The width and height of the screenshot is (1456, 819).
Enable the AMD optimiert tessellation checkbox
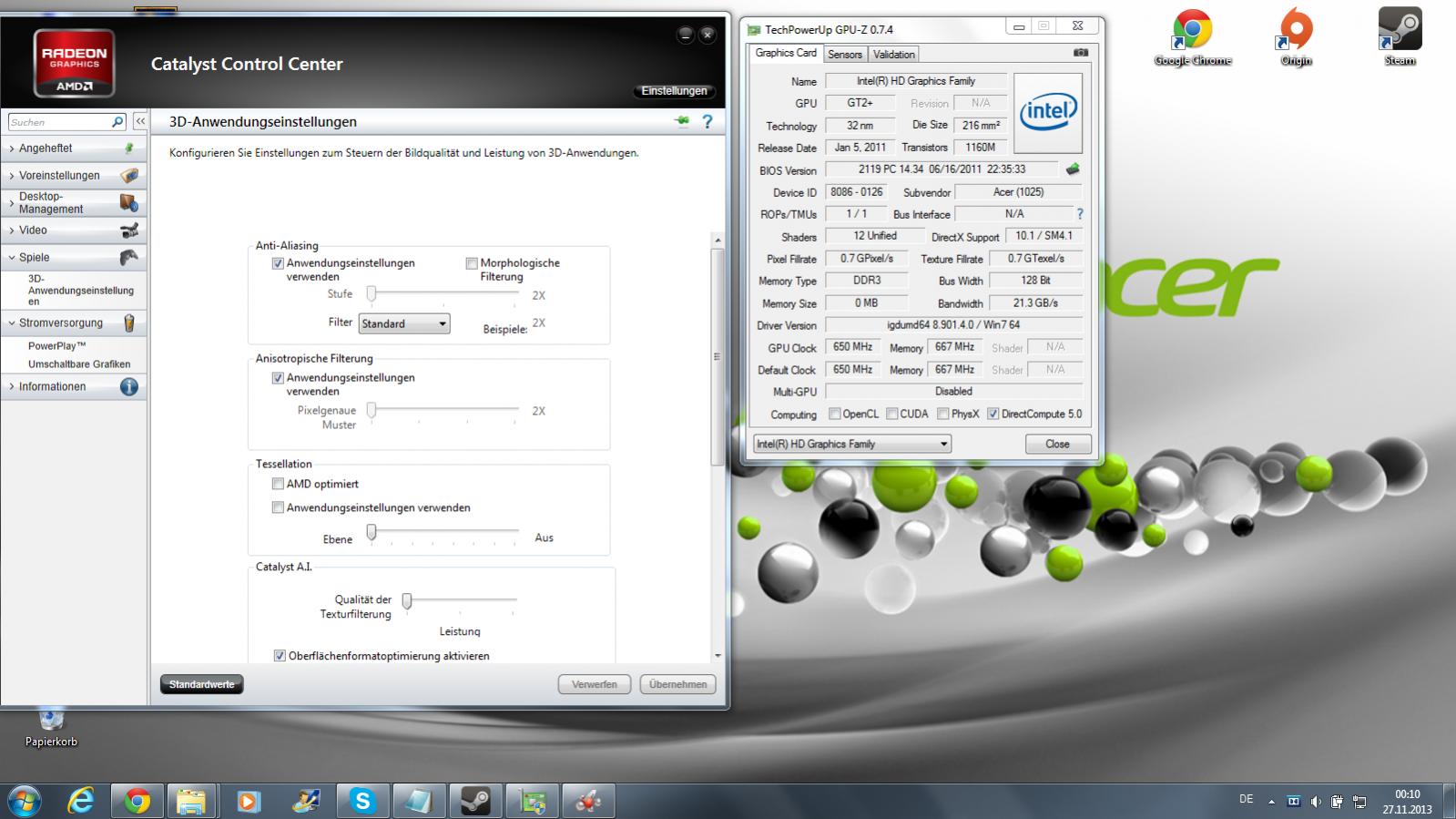(x=279, y=484)
